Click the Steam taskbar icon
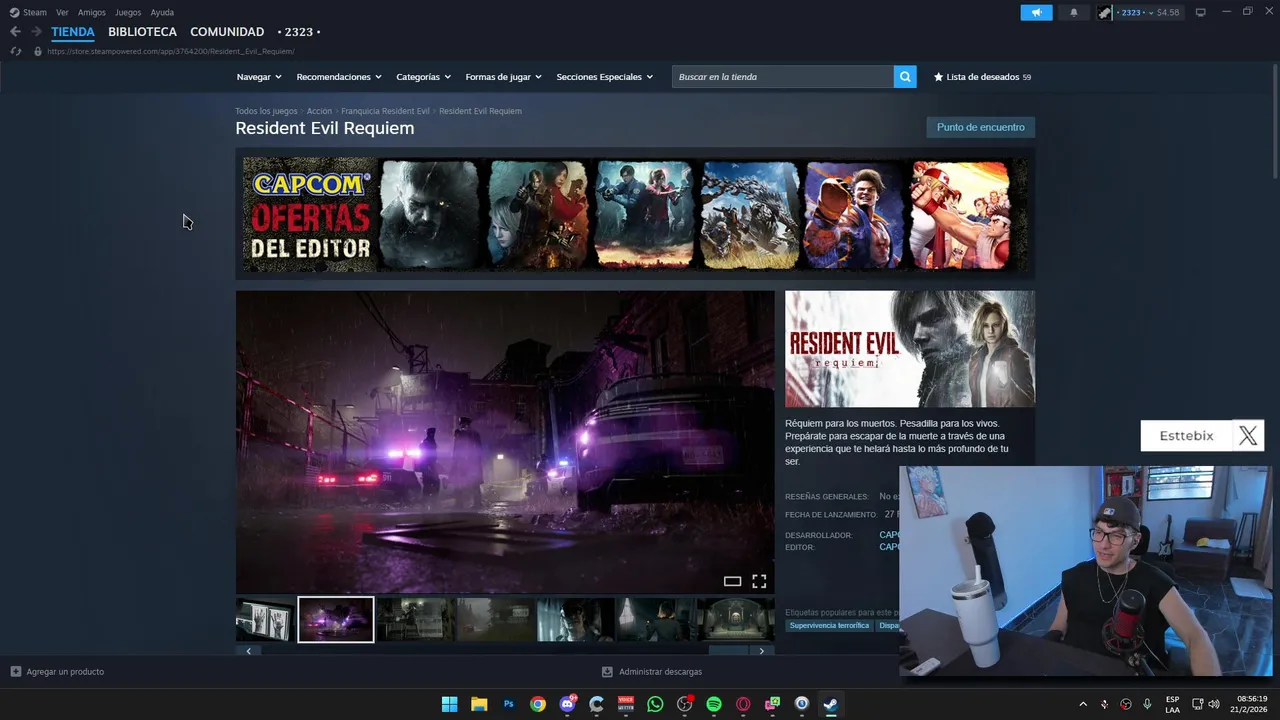This screenshot has height=720, width=1280. [831, 704]
